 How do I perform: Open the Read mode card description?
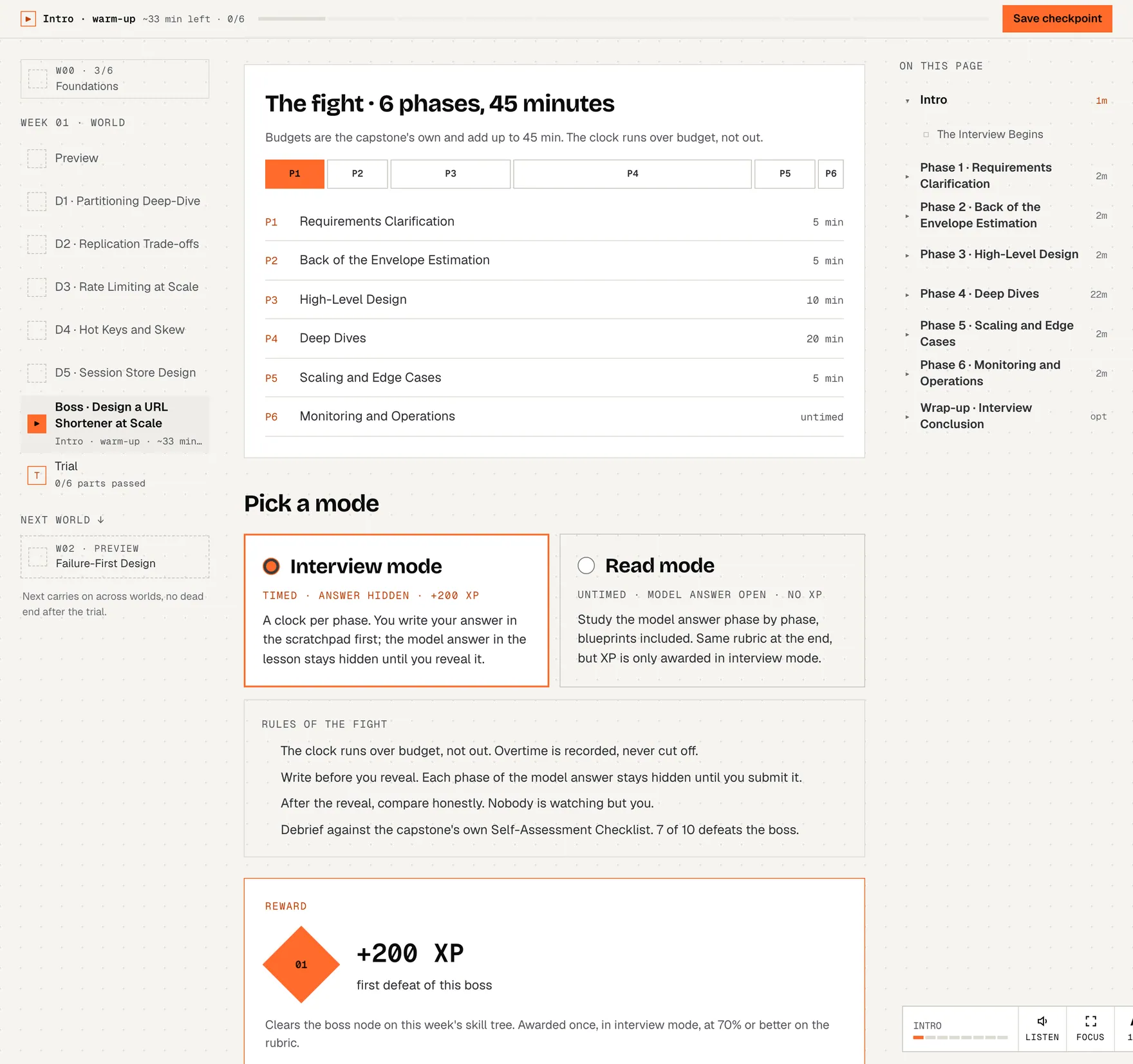point(706,639)
